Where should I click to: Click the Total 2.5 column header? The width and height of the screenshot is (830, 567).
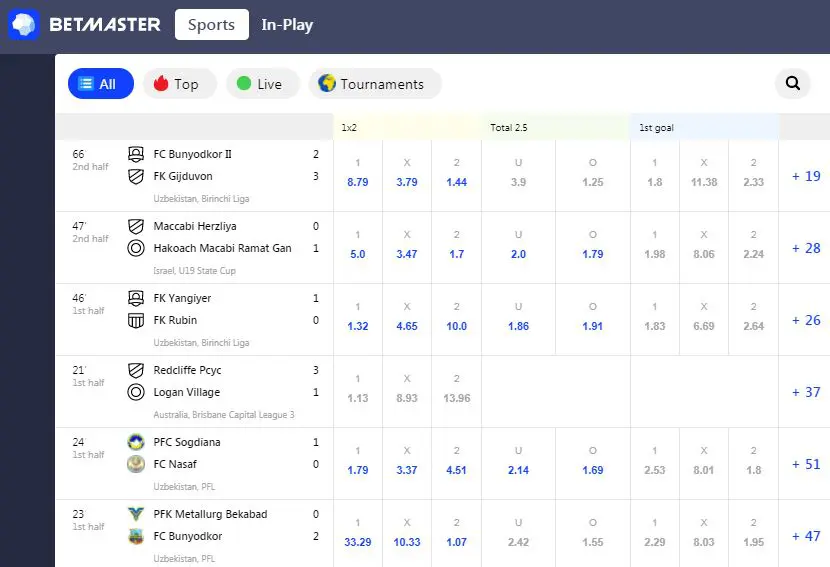coord(509,128)
